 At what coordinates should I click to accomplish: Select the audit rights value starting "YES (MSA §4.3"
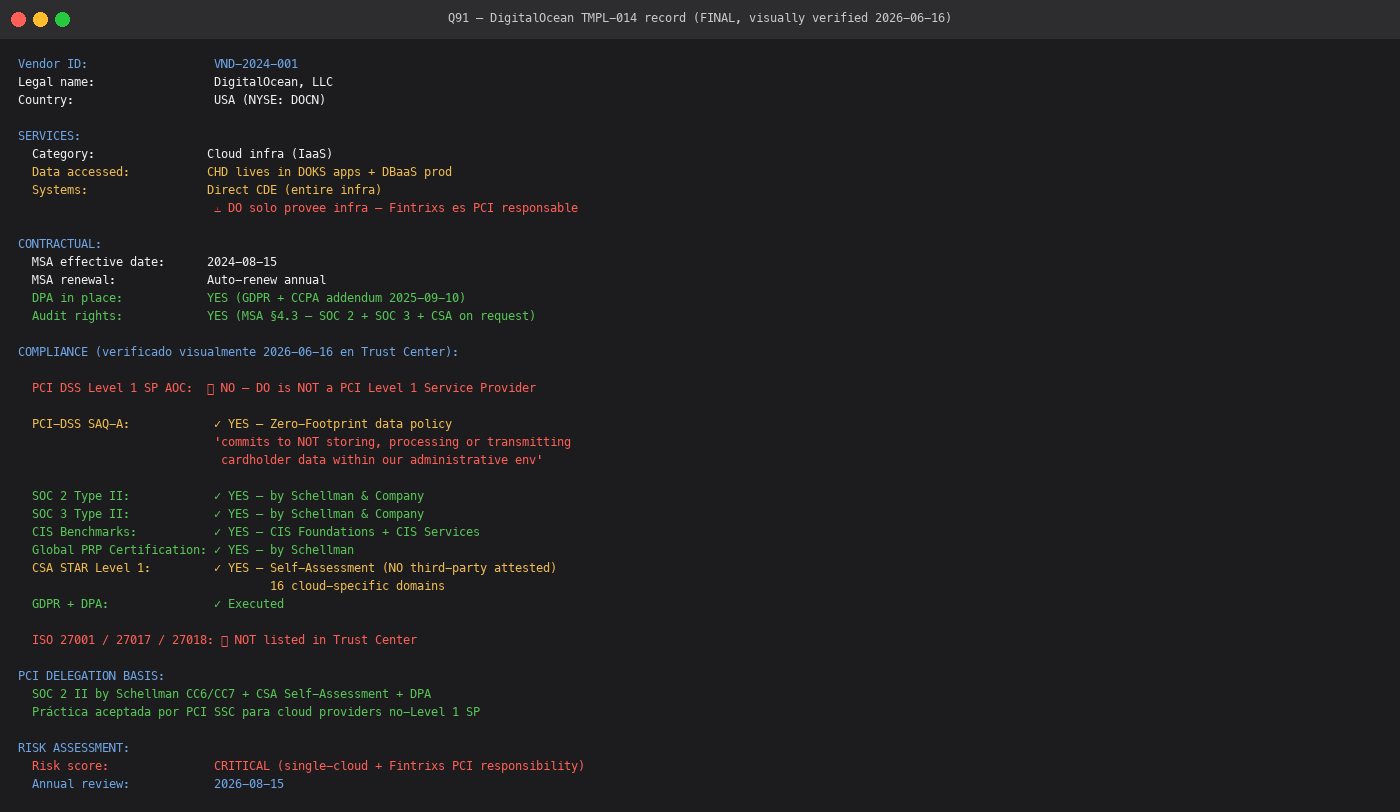pos(371,316)
